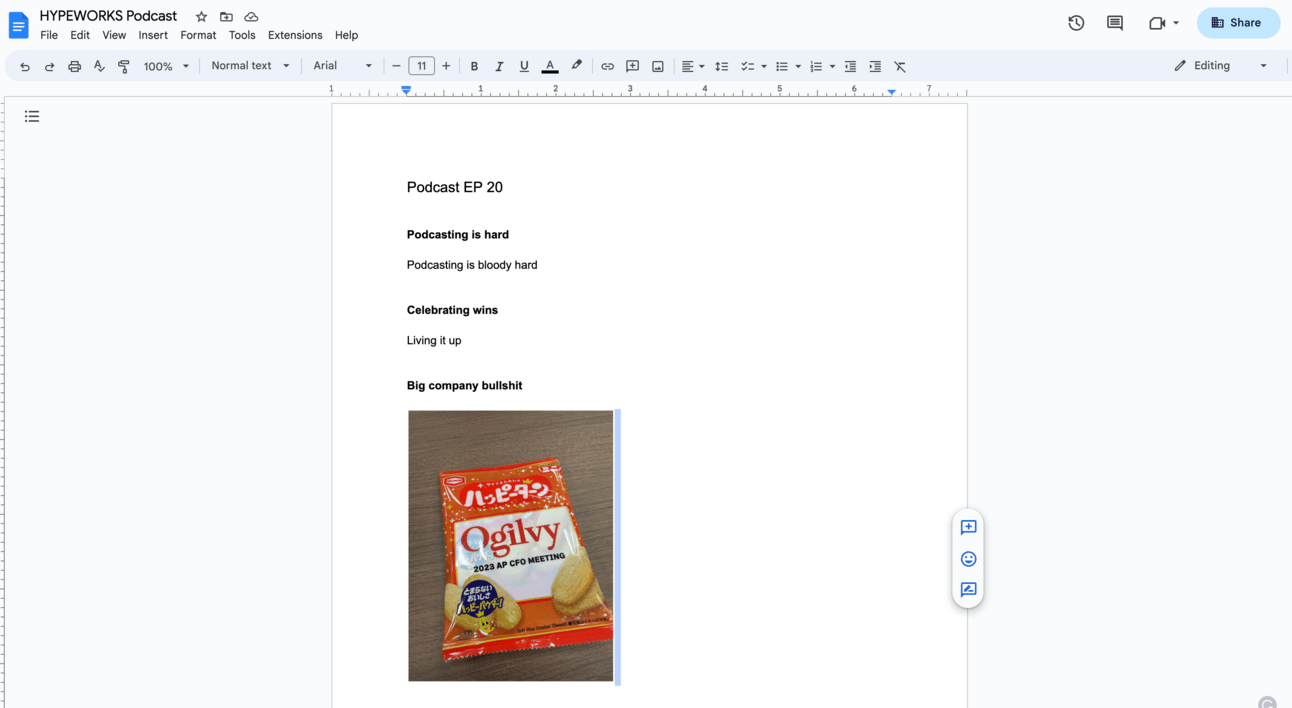Open version history clock icon
The height and width of the screenshot is (708, 1292).
tap(1076, 23)
